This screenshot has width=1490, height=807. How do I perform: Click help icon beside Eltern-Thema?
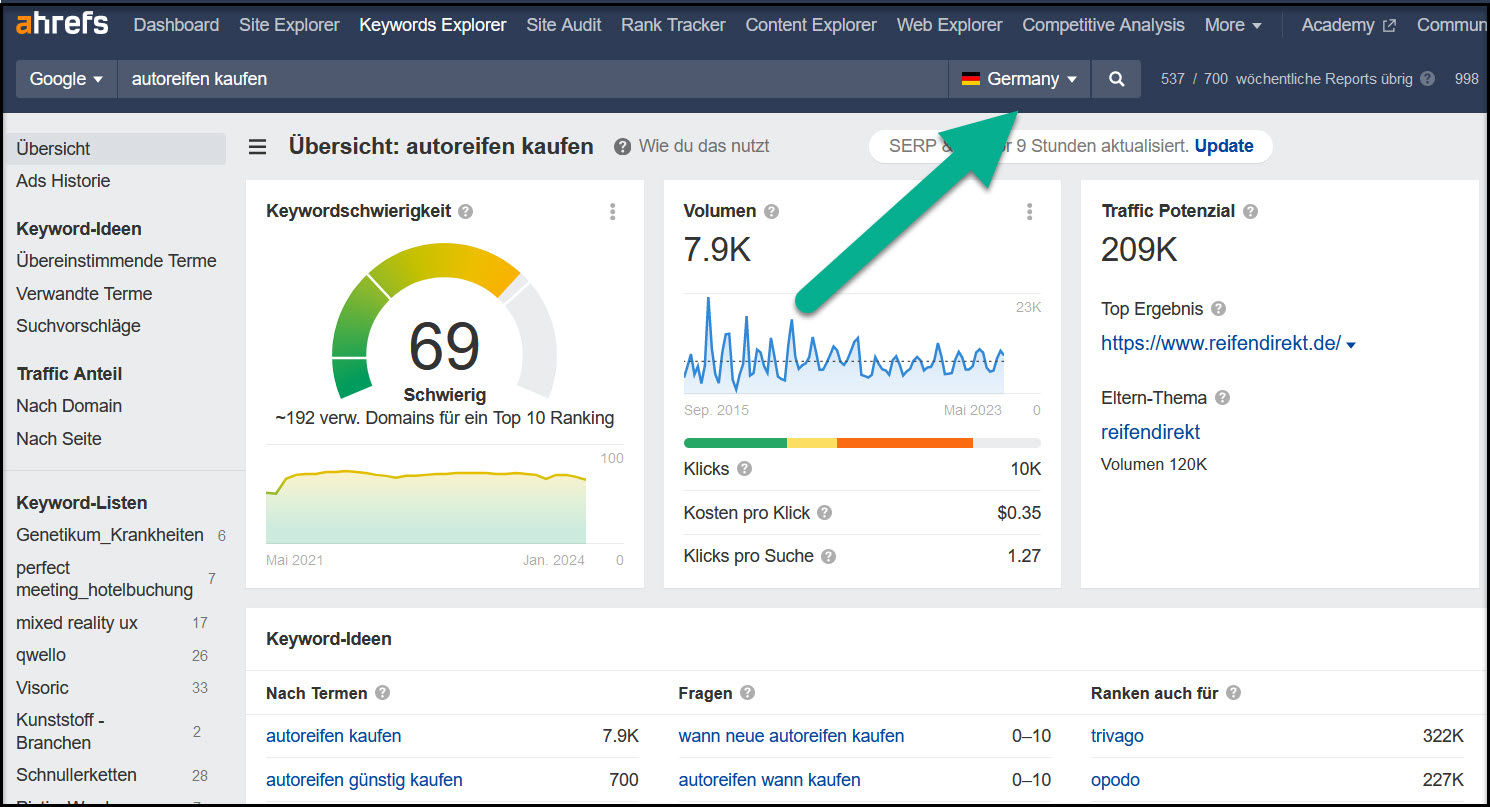[1222, 398]
